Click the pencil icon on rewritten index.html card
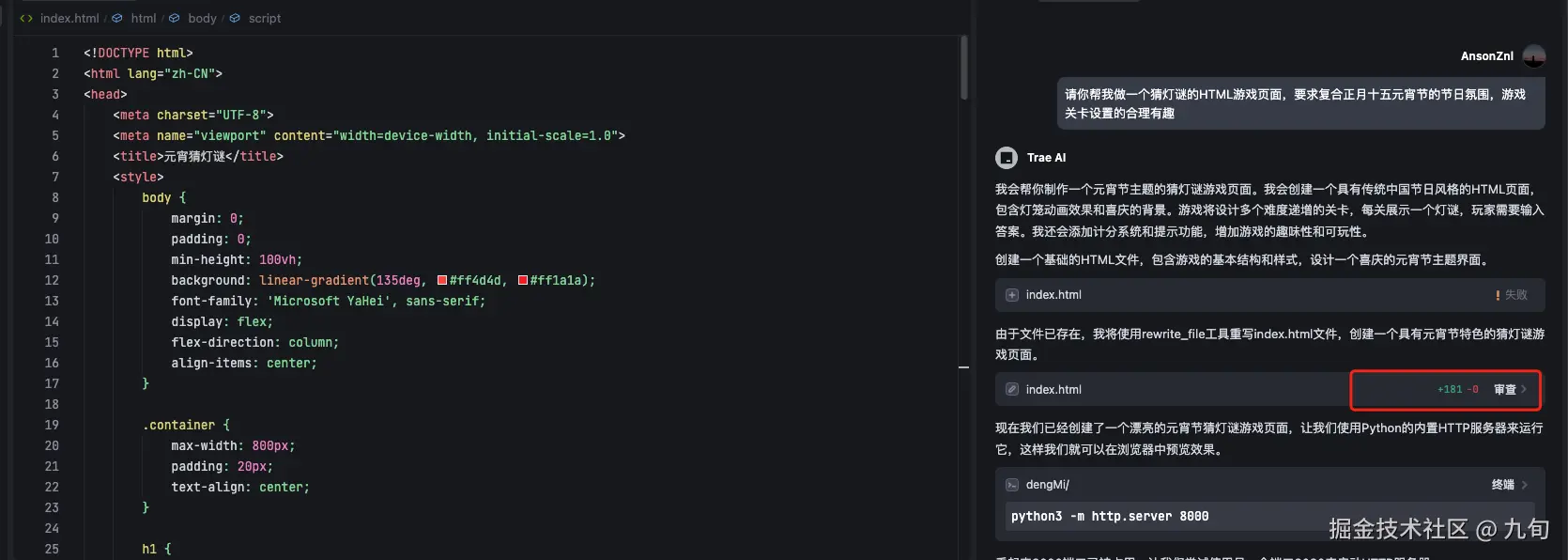The width and height of the screenshot is (1568, 560). tap(1012, 390)
